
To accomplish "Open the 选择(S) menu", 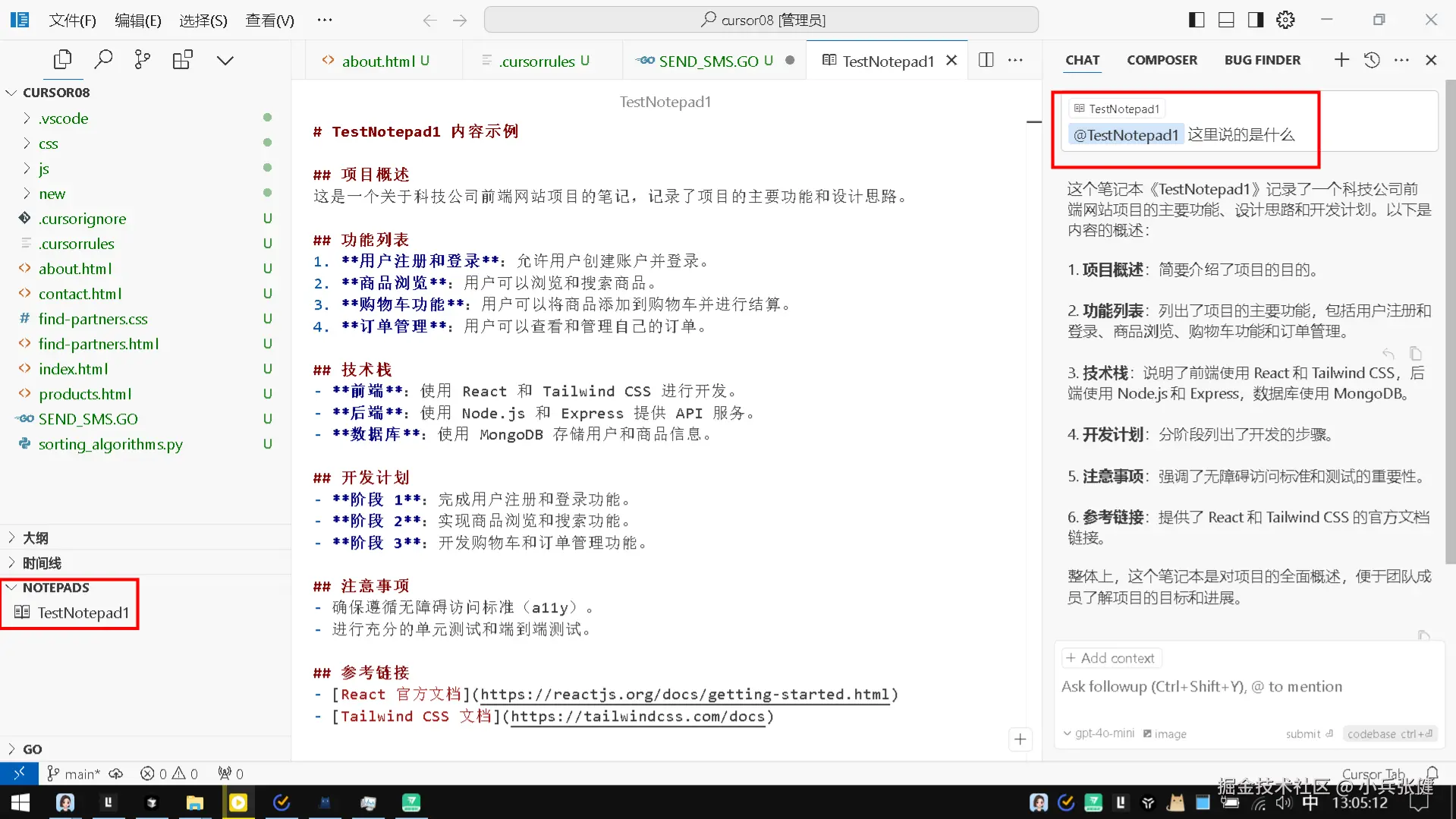I will (x=203, y=20).
